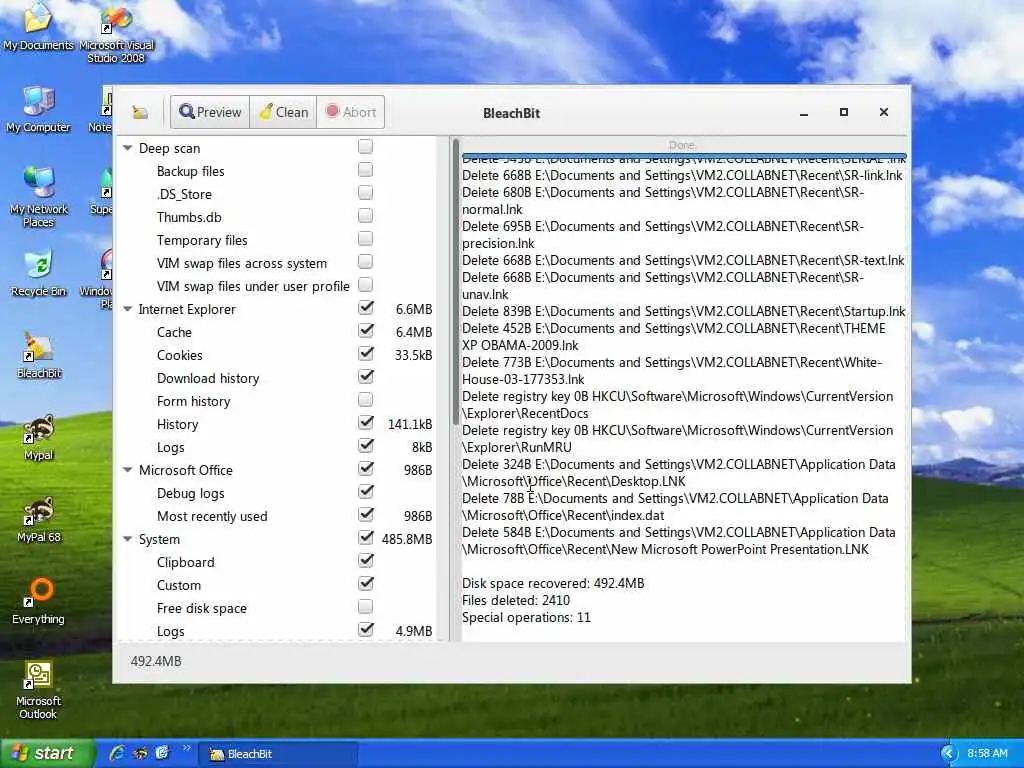
Task: Open the Recycle Bin
Action: pyautogui.click(x=39, y=273)
